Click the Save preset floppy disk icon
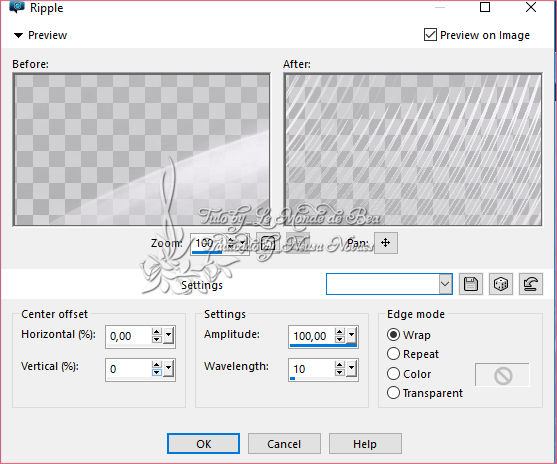The height and width of the screenshot is (464, 557). tap(471, 284)
